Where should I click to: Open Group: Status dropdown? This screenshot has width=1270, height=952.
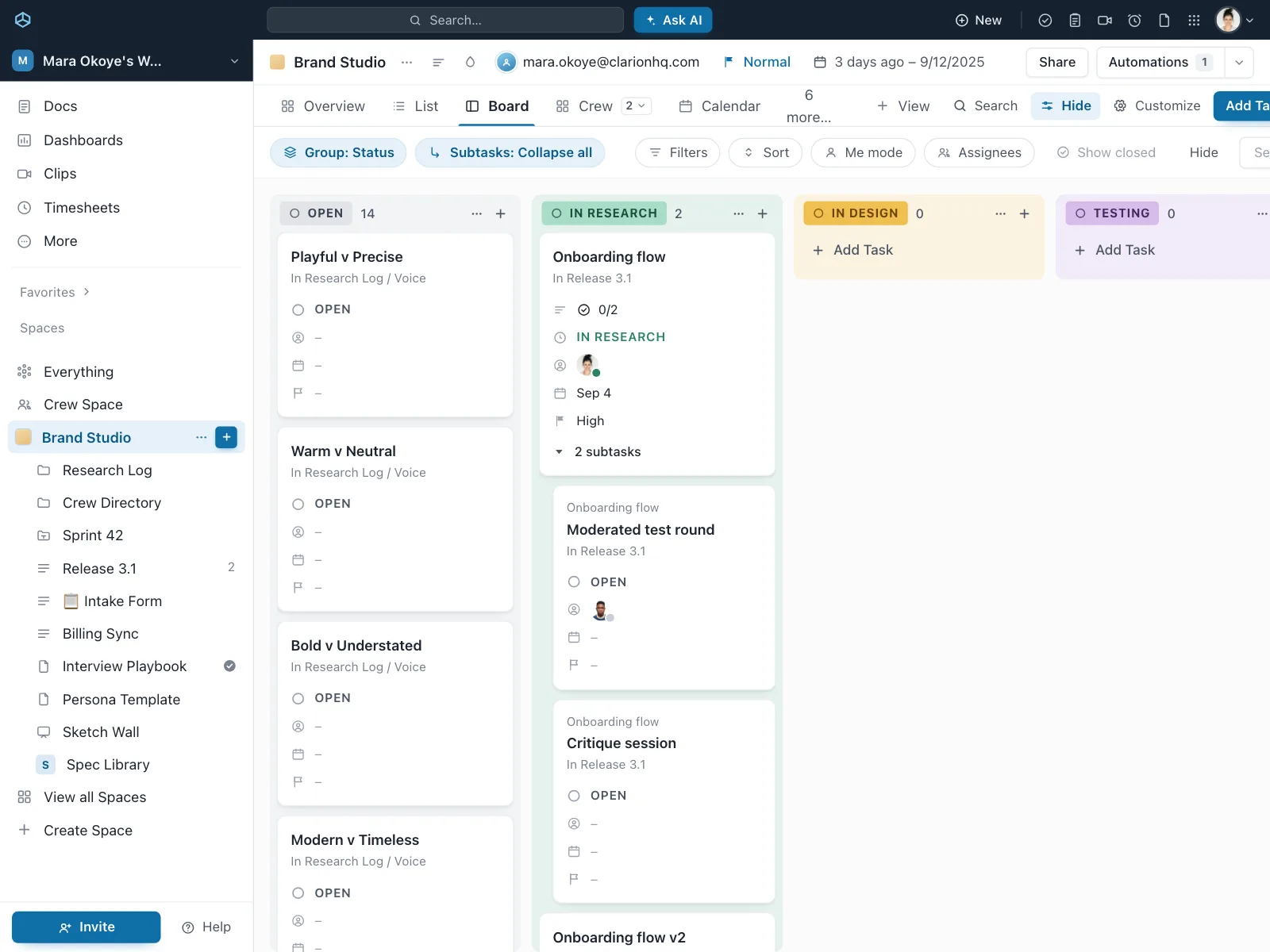(x=338, y=152)
